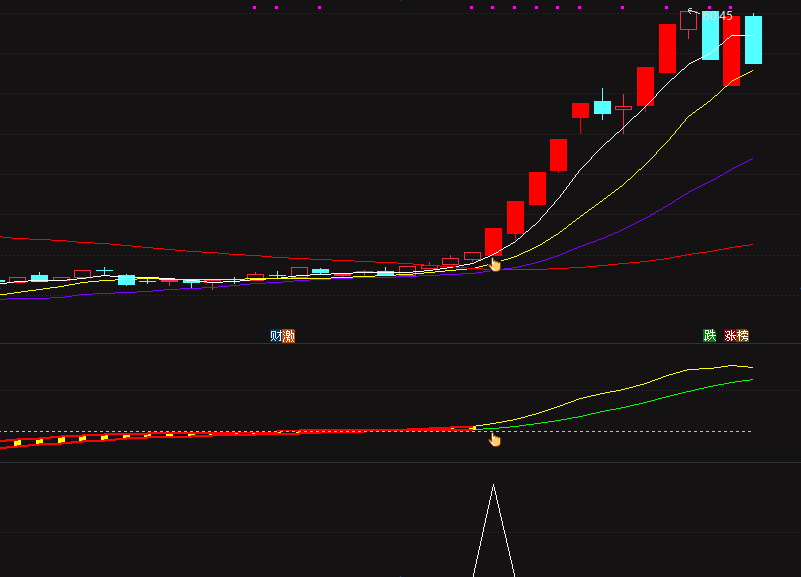Image resolution: width=801 pixels, height=577 pixels.
Task: Select the hollow red candle beside the 60.45 label
Action: (x=689, y=21)
